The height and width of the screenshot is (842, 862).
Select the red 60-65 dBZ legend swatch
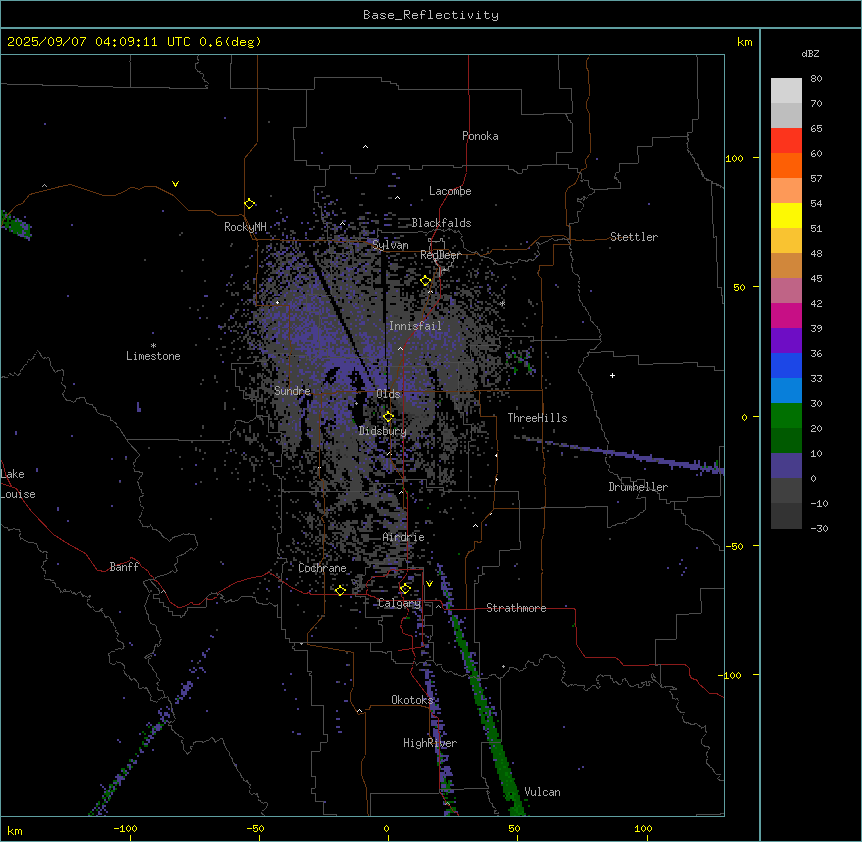[x=786, y=141]
